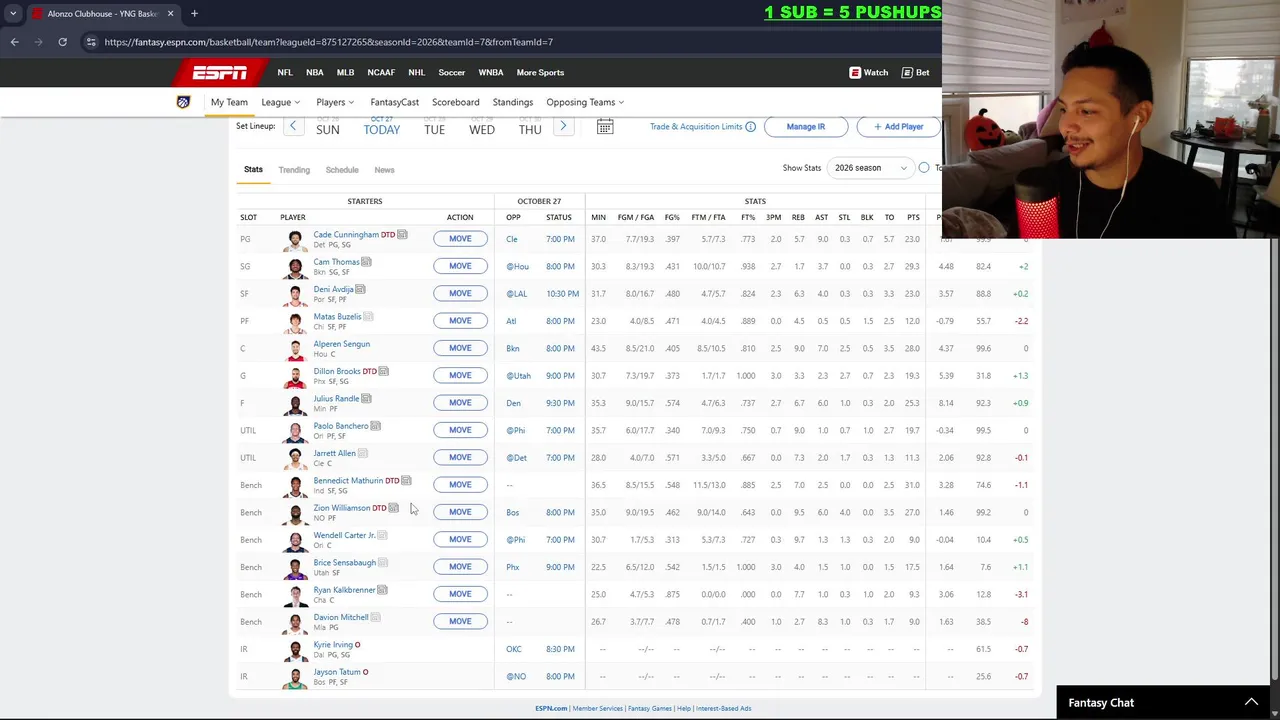Select SUN in the lineup day selector
The image size is (1280, 720).
[328, 127]
